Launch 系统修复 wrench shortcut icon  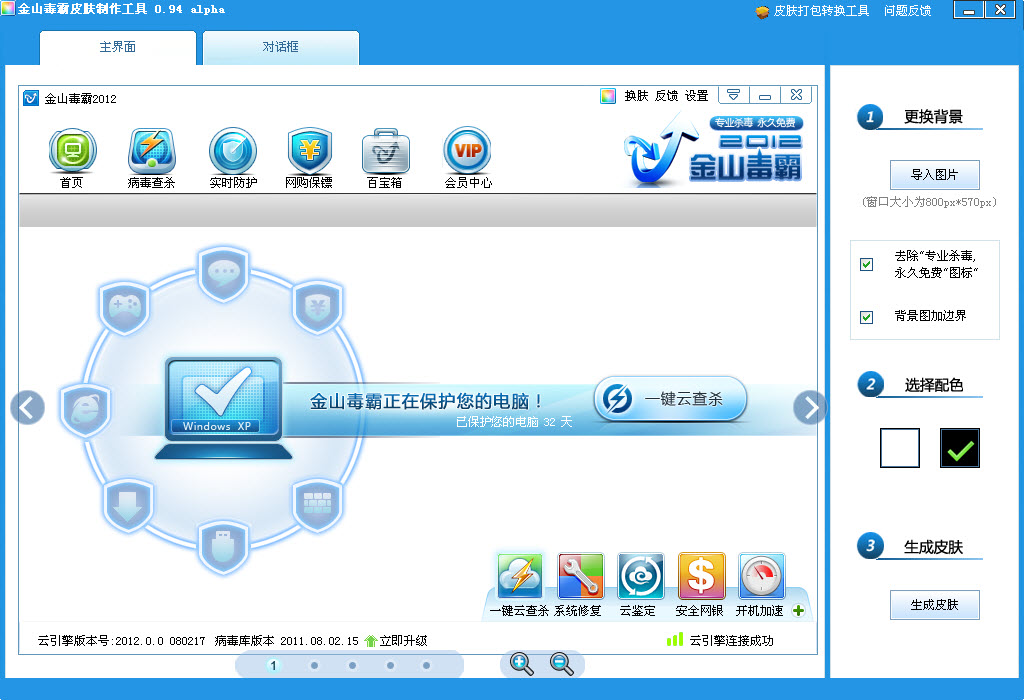(580, 576)
